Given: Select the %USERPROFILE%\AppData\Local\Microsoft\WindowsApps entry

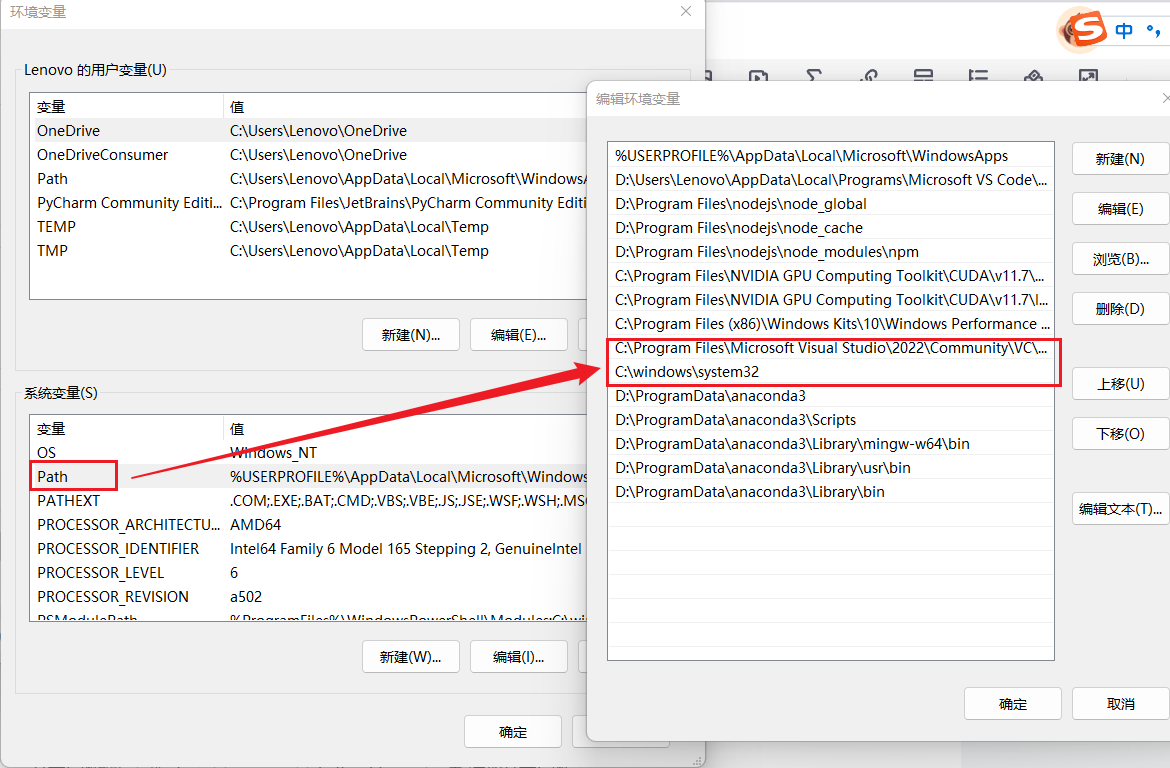Looking at the screenshot, I should 830,156.
